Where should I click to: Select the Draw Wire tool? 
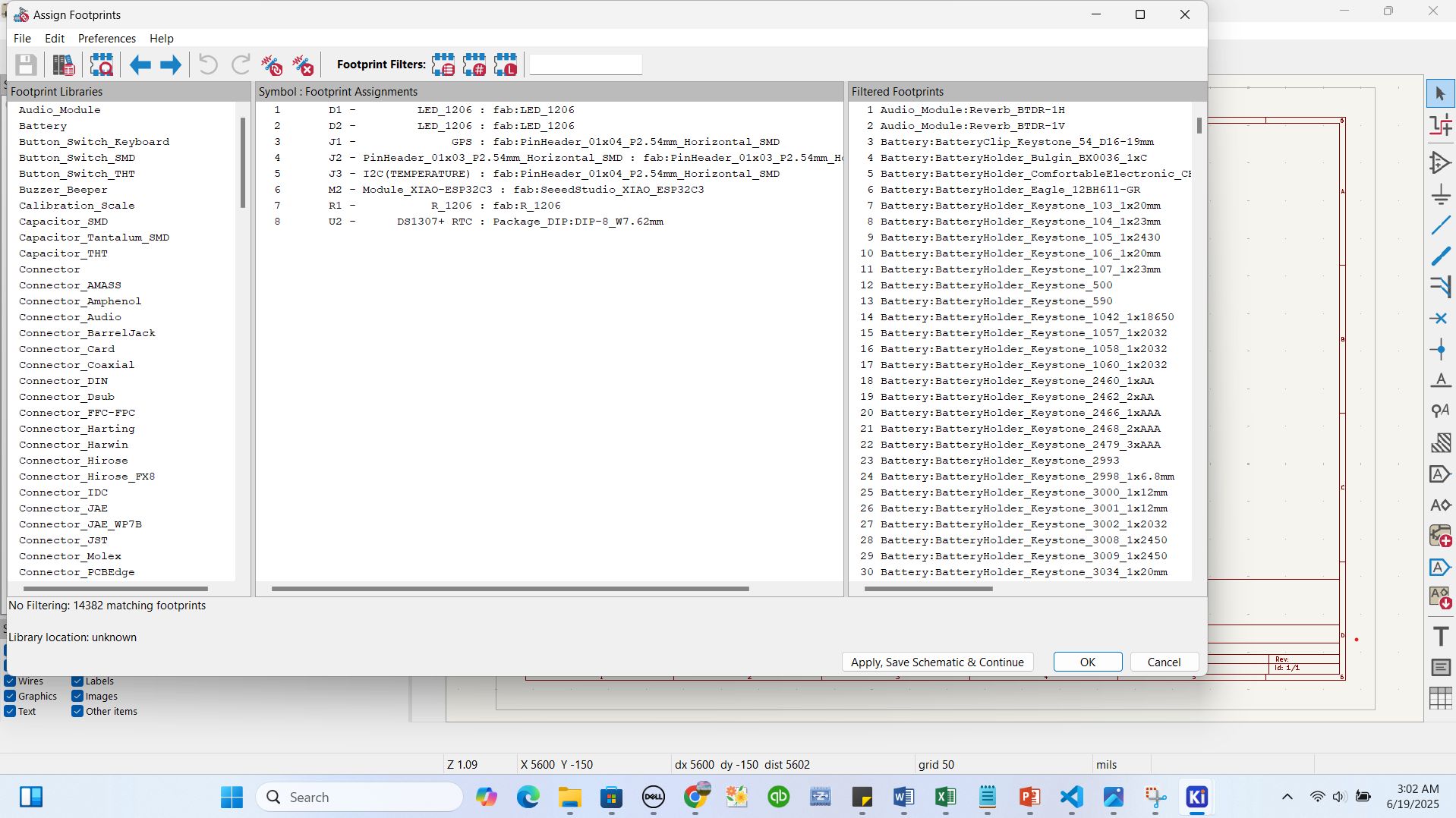1440,225
